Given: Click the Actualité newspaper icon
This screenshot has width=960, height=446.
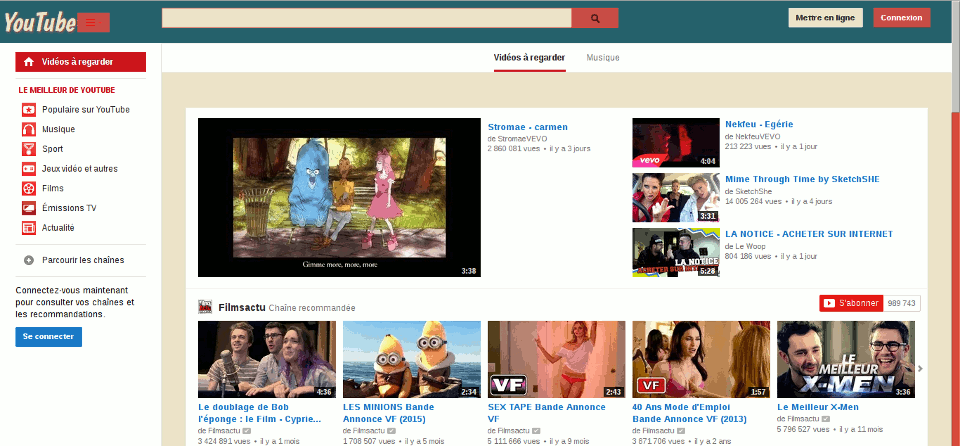Looking at the screenshot, I should (29, 227).
